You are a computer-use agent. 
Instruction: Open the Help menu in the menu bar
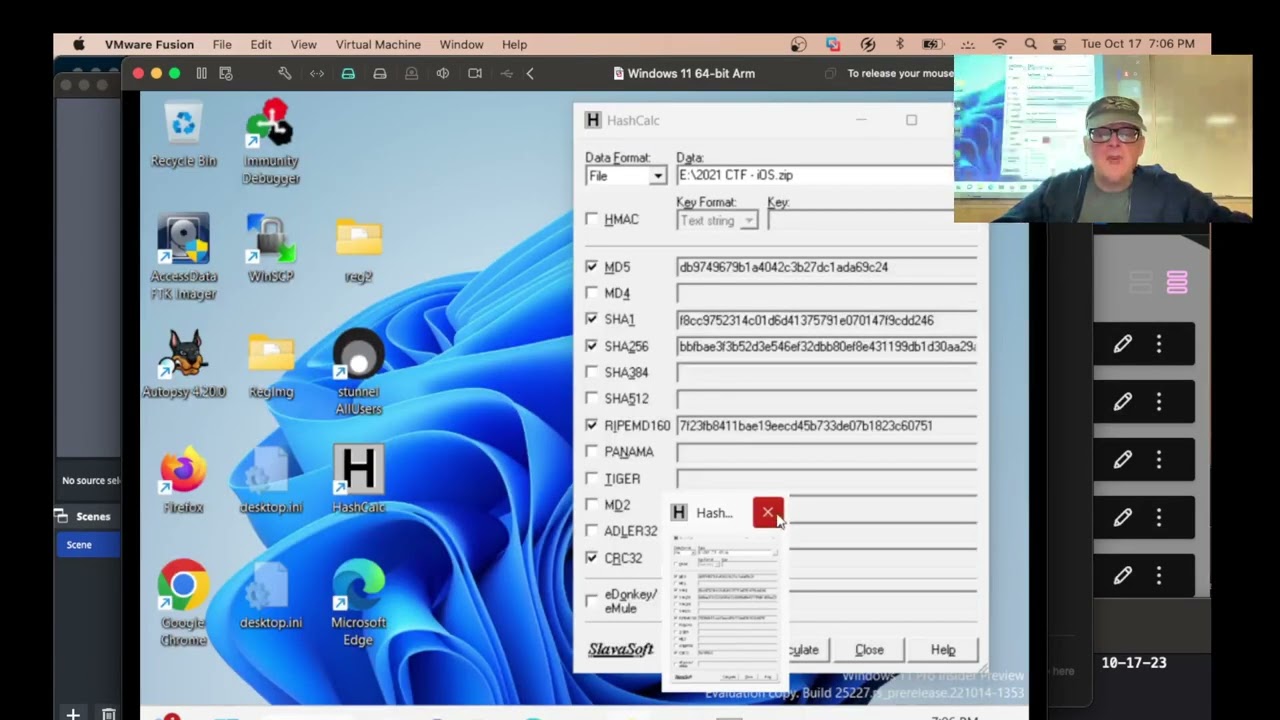tap(514, 44)
